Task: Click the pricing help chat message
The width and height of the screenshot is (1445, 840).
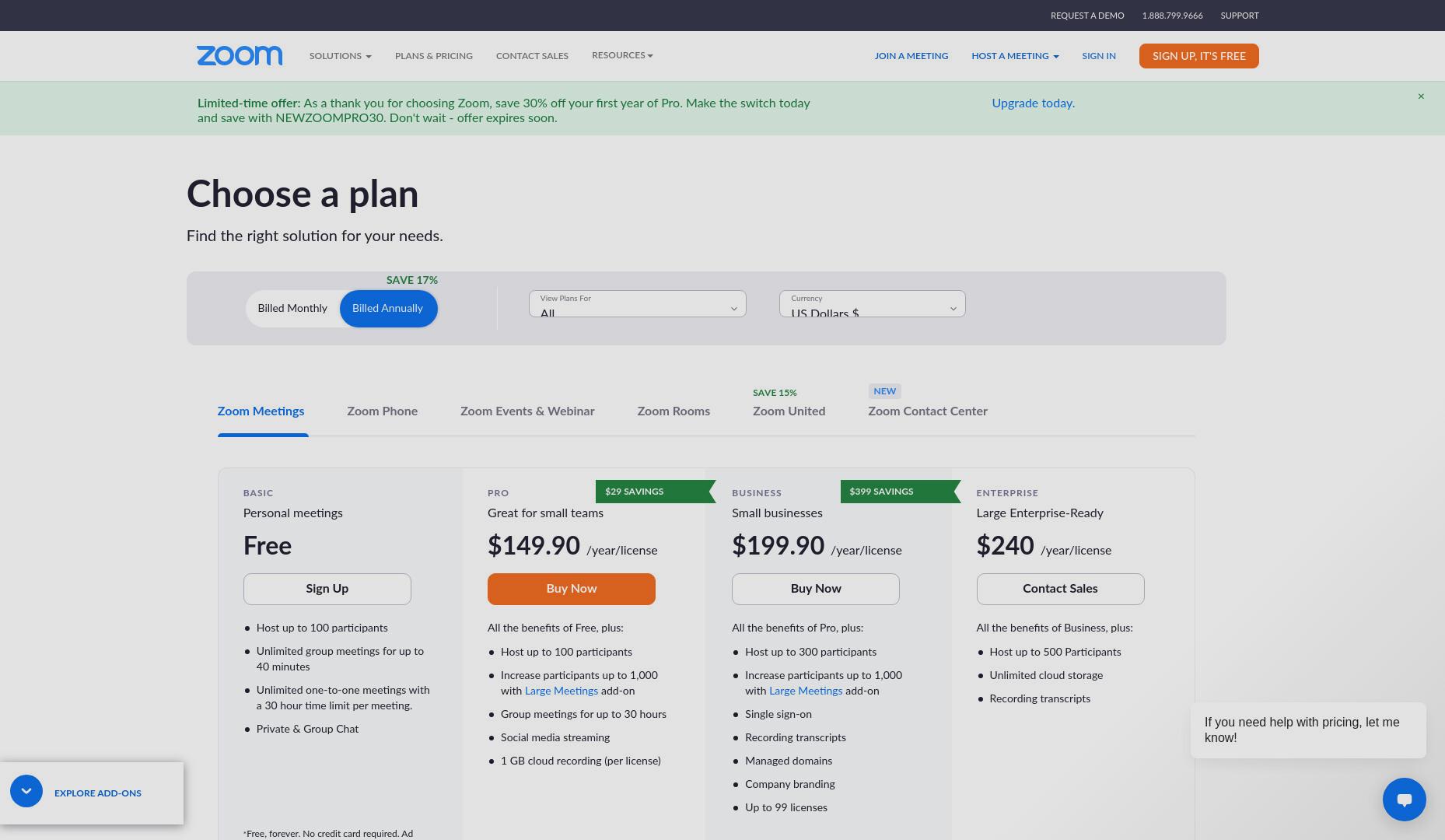Action: tap(1308, 730)
